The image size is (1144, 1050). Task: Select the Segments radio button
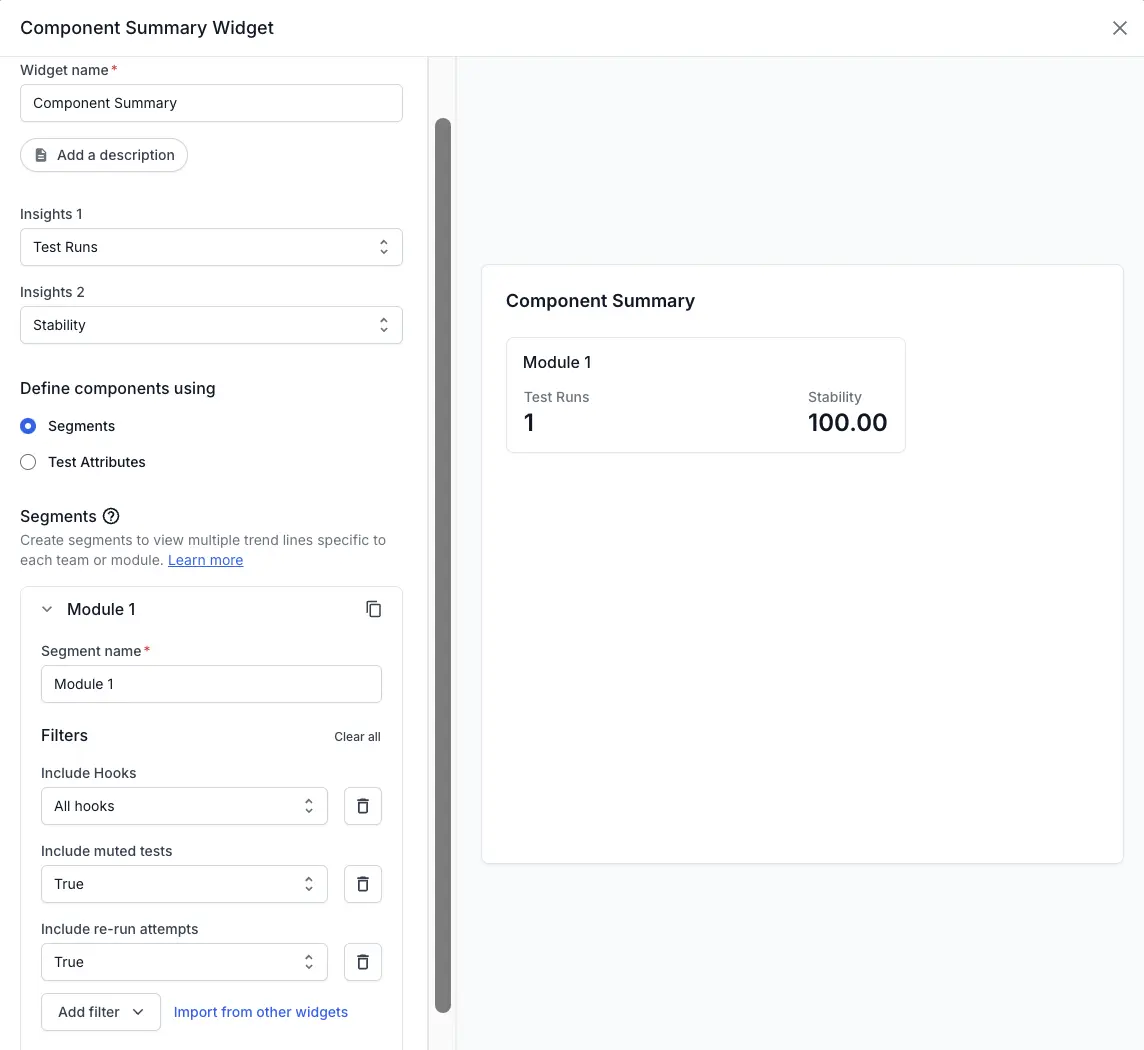point(28,426)
